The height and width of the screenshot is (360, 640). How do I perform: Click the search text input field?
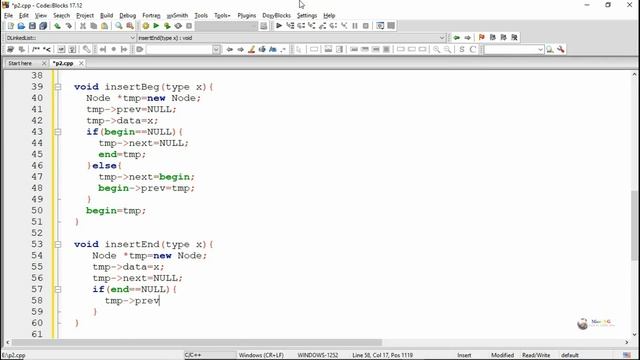[x=179, y=49]
